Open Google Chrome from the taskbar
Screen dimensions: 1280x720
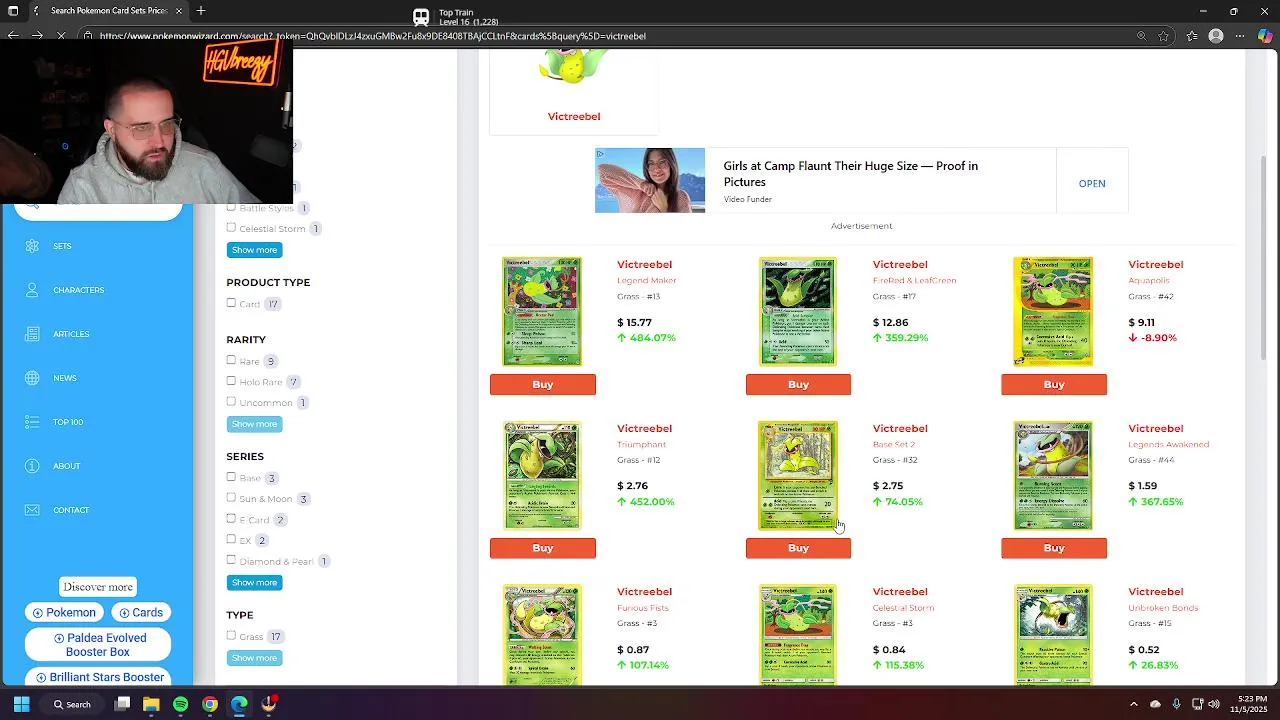click(210, 704)
